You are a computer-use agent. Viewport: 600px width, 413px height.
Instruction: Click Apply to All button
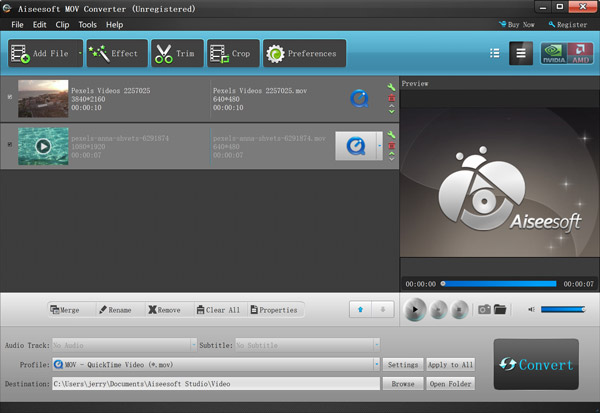[450, 364]
